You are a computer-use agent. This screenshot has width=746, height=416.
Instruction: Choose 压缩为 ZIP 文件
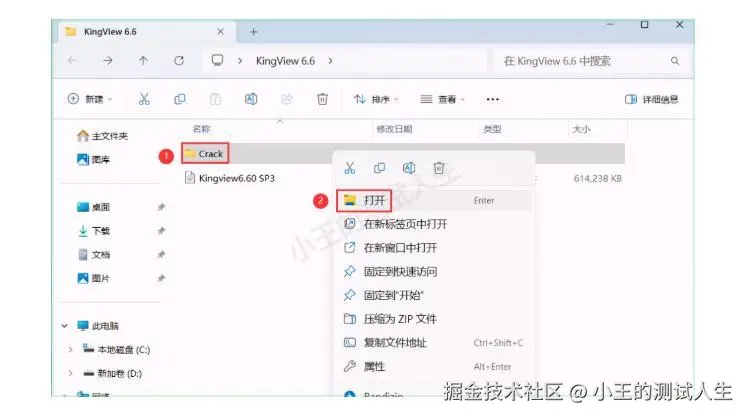tap(434, 319)
